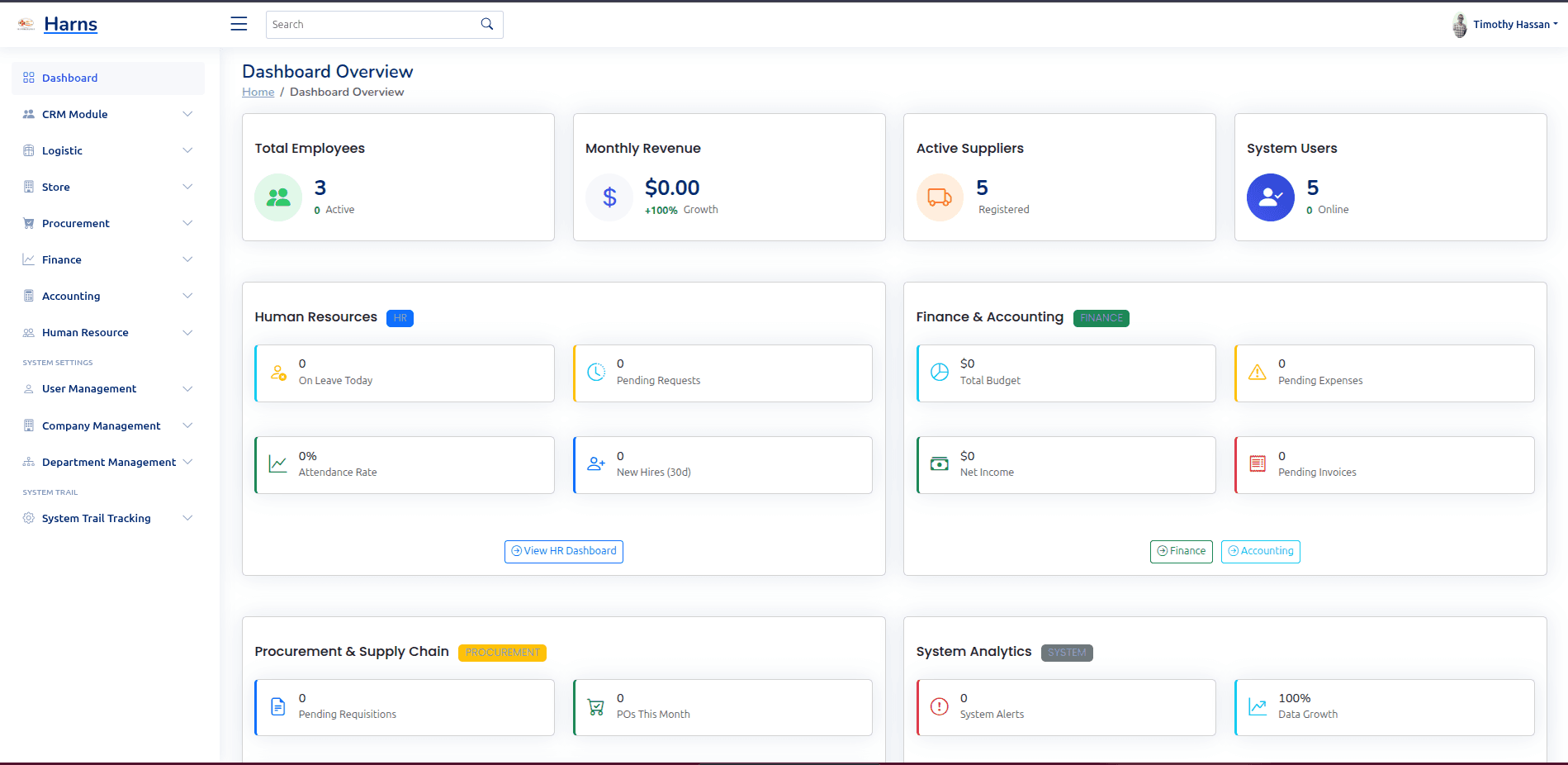Expand the Human Resource sidebar menu
This screenshot has width=1568, height=765.
point(107,332)
